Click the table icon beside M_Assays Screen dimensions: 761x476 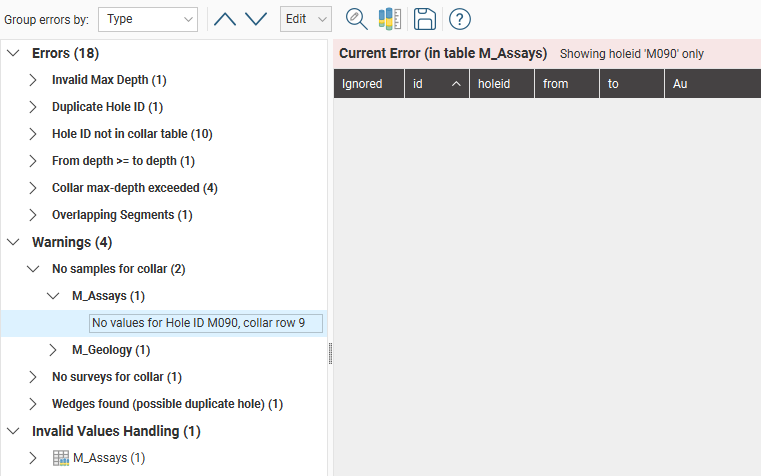click(60, 458)
